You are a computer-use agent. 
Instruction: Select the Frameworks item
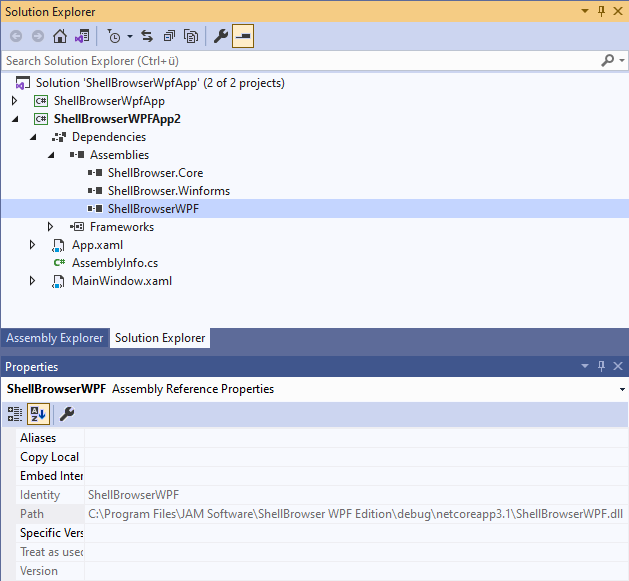tap(122, 227)
